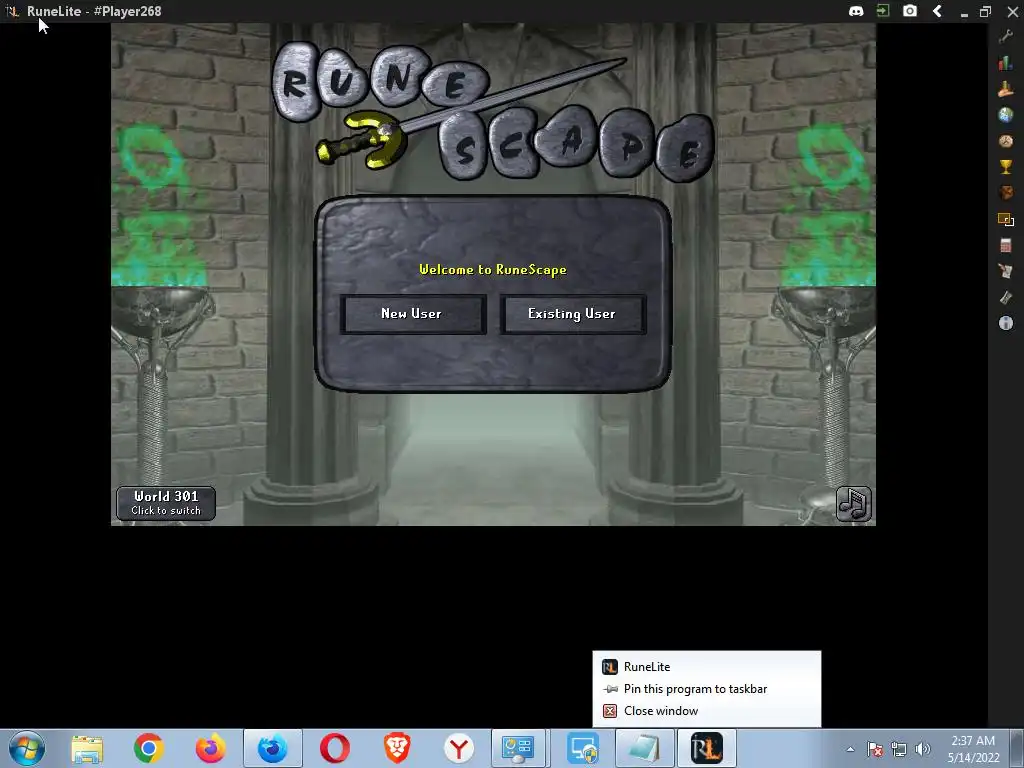The width and height of the screenshot is (1024, 768).
Task: Click the Existing User button
Action: click(x=573, y=314)
